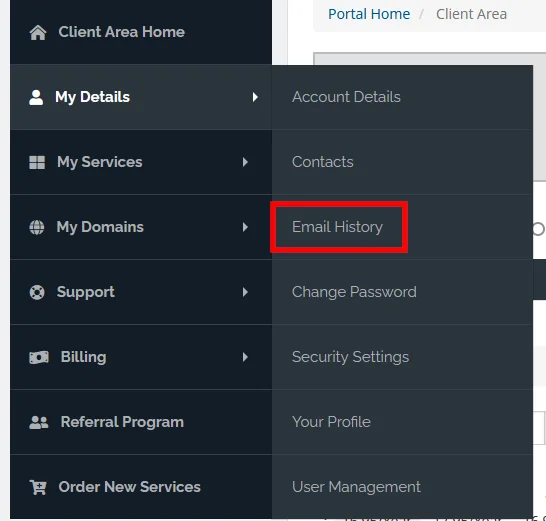546x521 pixels.
Task: Open the Referral Program menu item
Action: (x=122, y=422)
